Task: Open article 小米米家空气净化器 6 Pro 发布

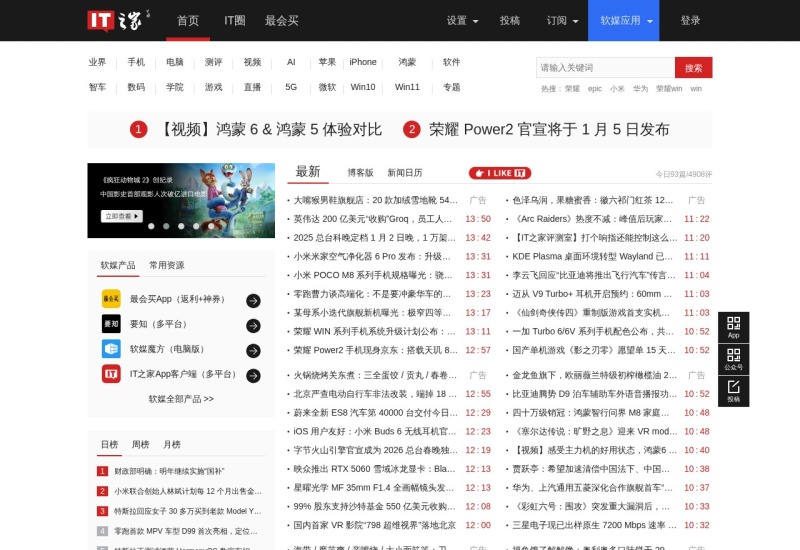Action: (372, 256)
